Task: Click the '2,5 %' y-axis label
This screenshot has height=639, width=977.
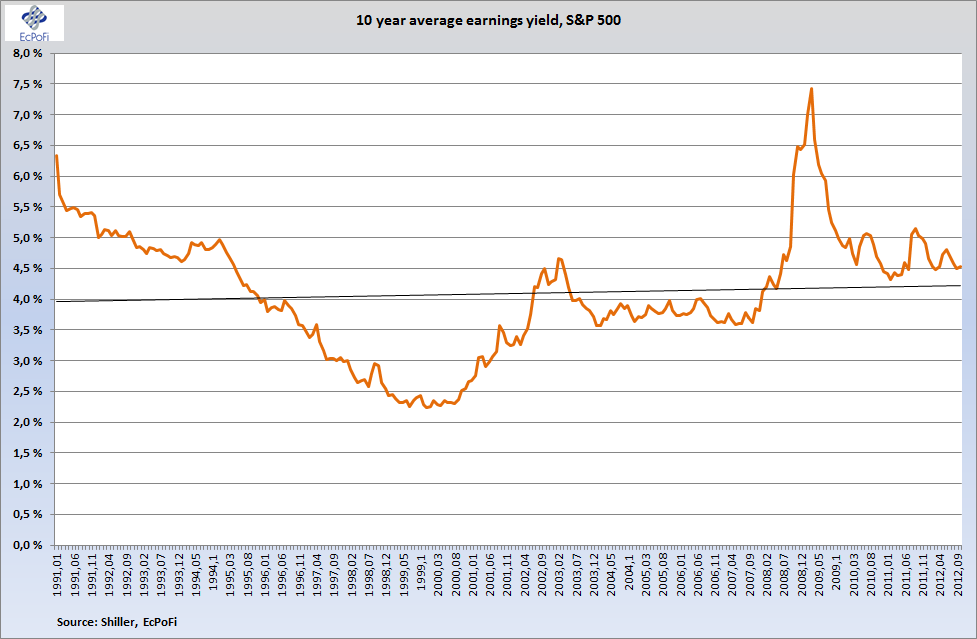Action: coord(27,391)
